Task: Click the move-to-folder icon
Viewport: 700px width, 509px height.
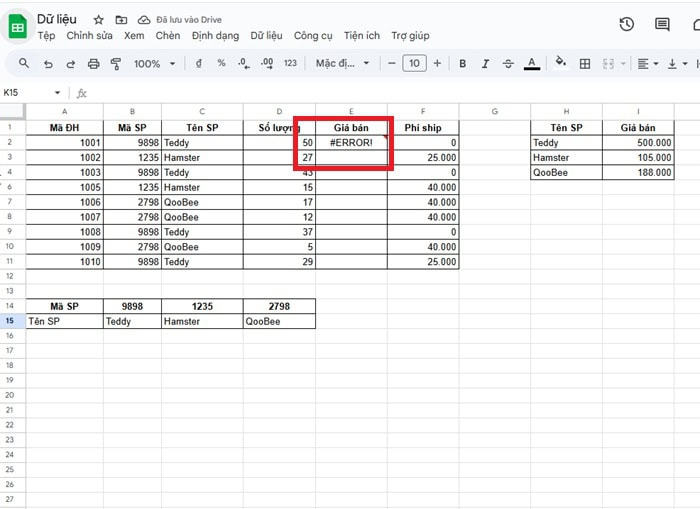Action: 121,20
